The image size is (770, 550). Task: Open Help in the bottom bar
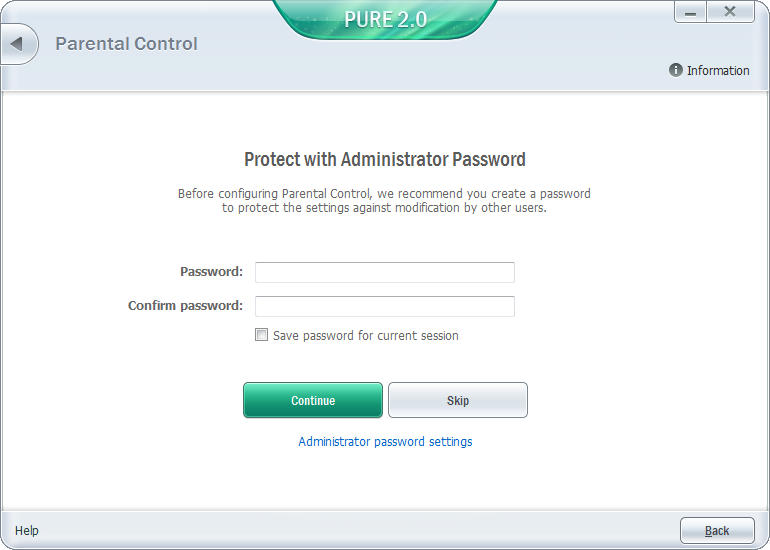click(27, 530)
